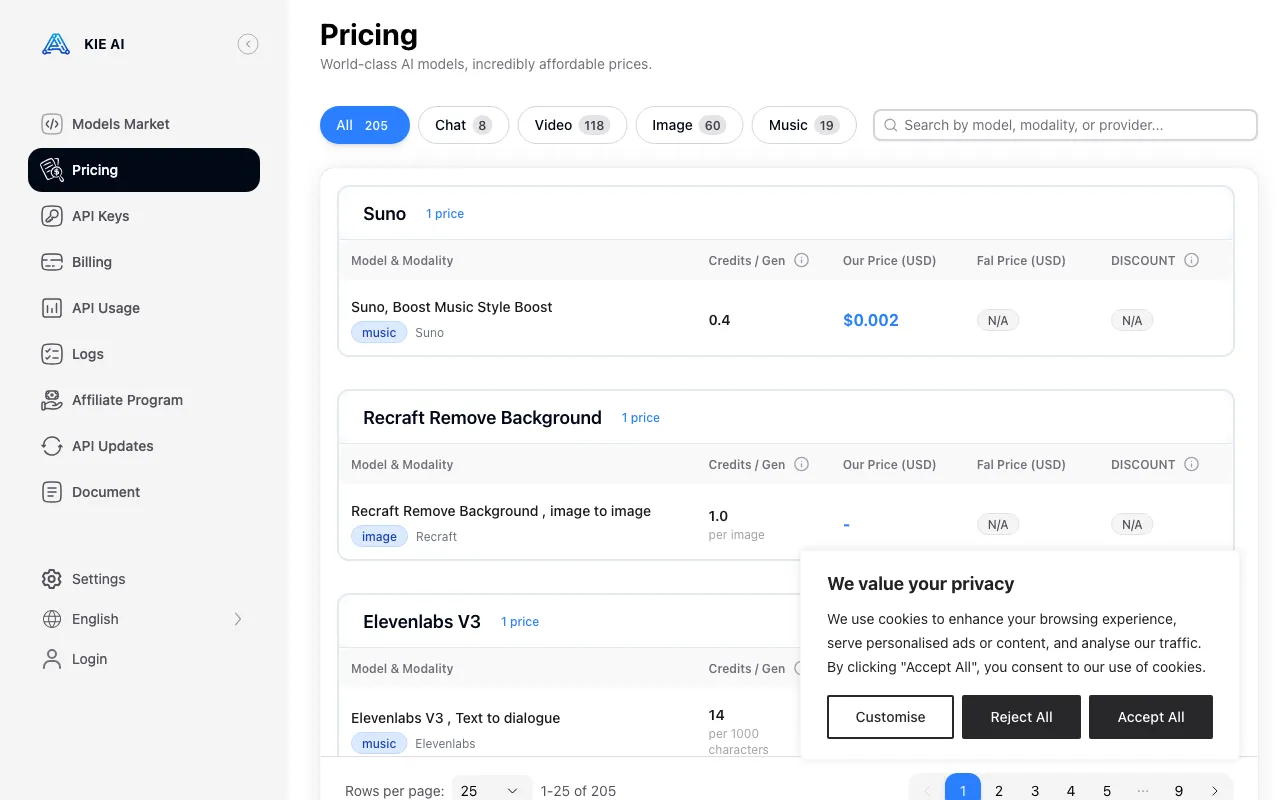Open the Models Market page
1280x800 pixels.
[144, 124]
